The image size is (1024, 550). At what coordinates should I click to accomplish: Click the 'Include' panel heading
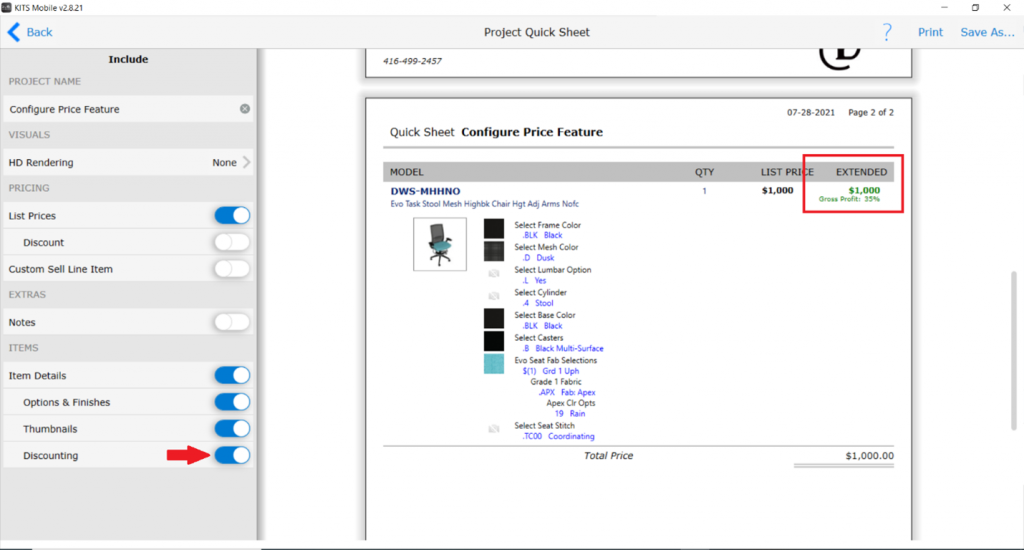pyautogui.click(x=128, y=59)
